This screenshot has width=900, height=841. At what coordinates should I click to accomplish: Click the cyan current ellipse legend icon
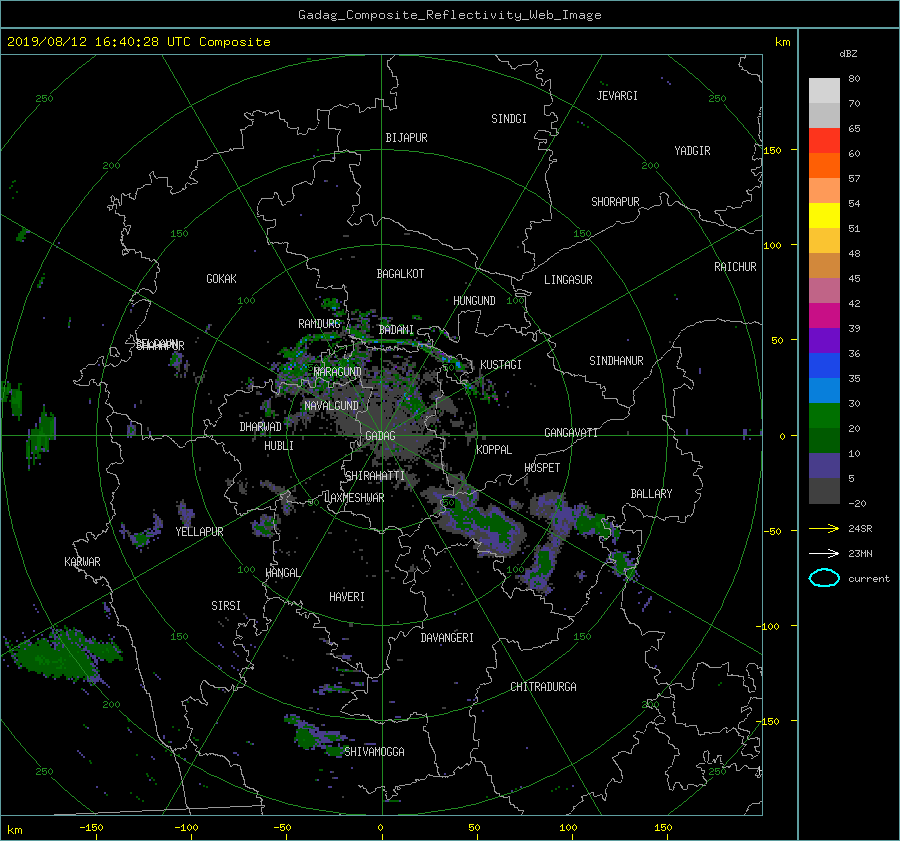[824, 578]
